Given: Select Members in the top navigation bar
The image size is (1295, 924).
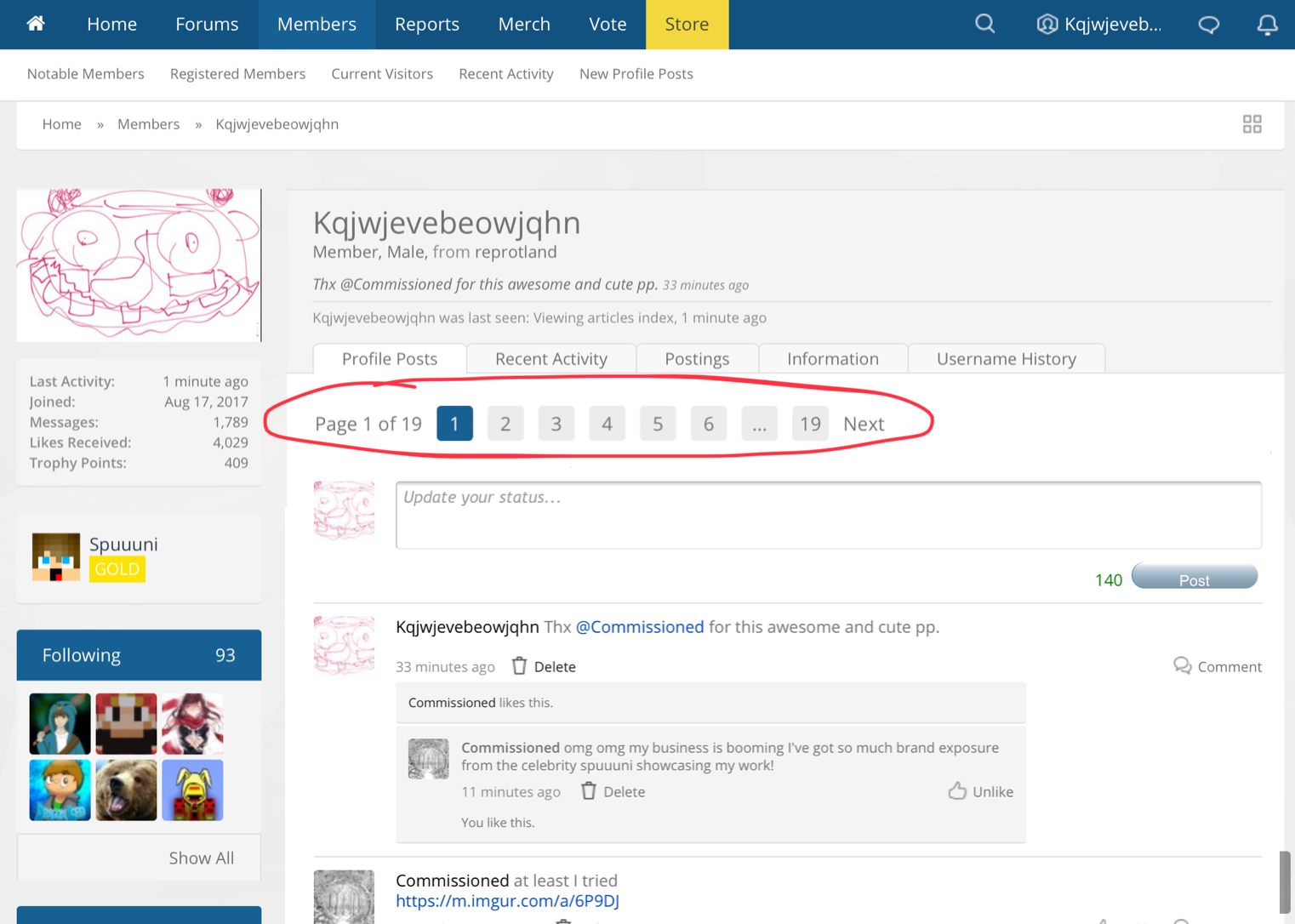Looking at the screenshot, I should click(317, 25).
